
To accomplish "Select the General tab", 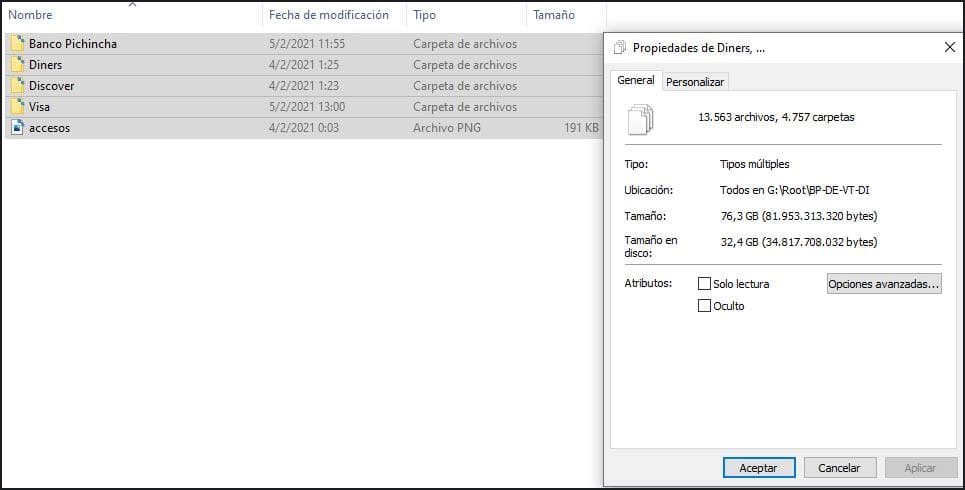I will (x=636, y=80).
